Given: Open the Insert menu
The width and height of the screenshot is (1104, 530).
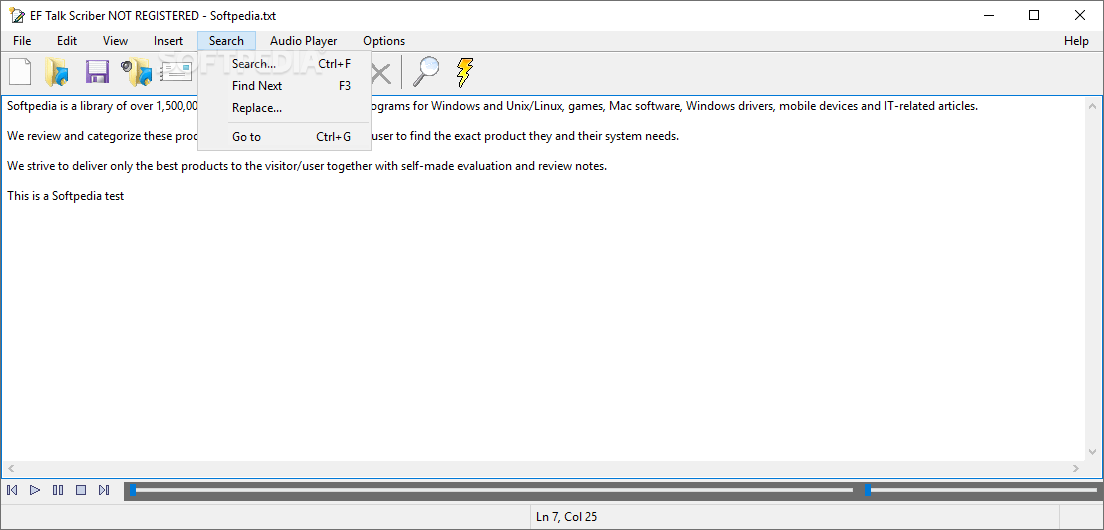Looking at the screenshot, I should pos(168,41).
